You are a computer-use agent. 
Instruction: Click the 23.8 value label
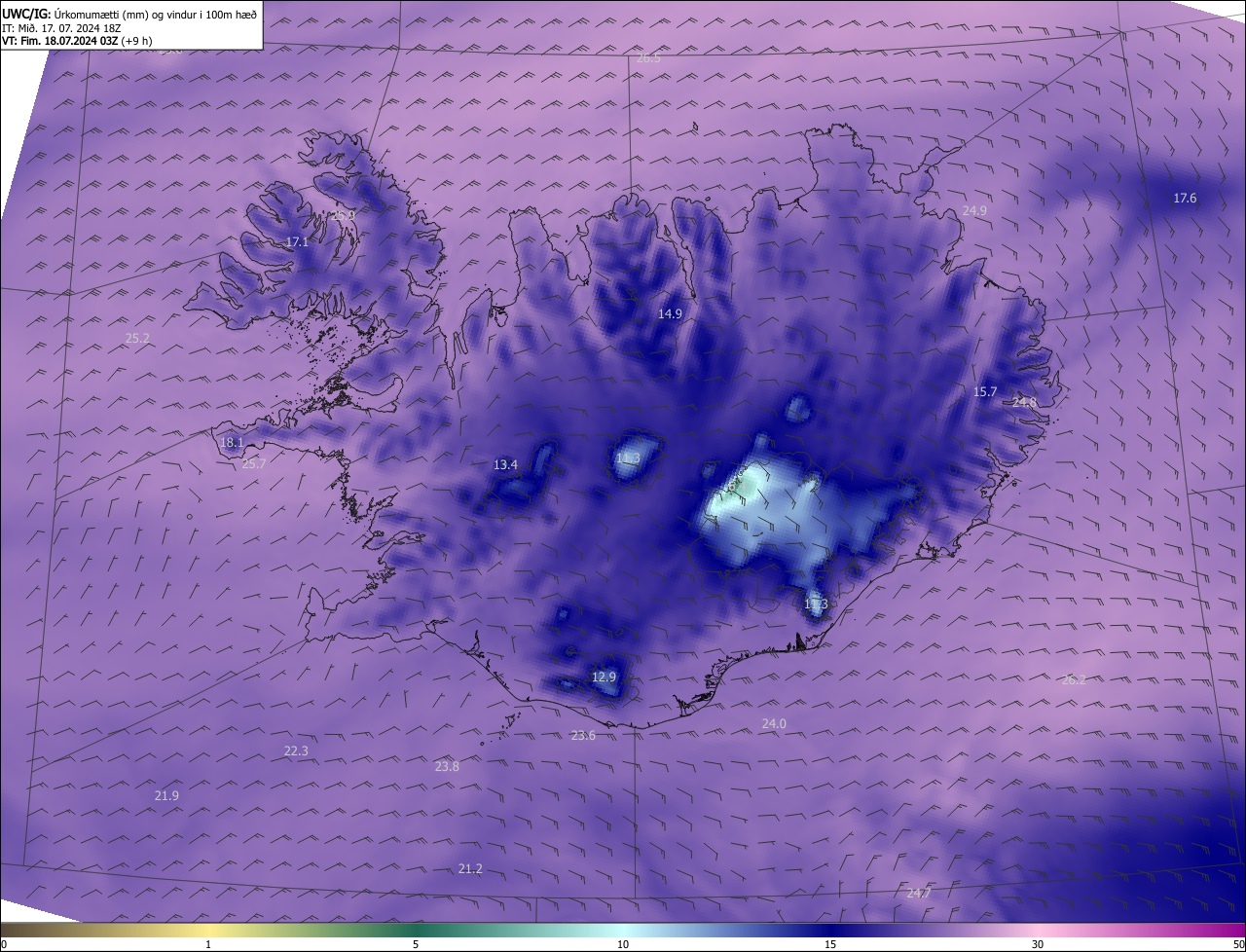(447, 766)
